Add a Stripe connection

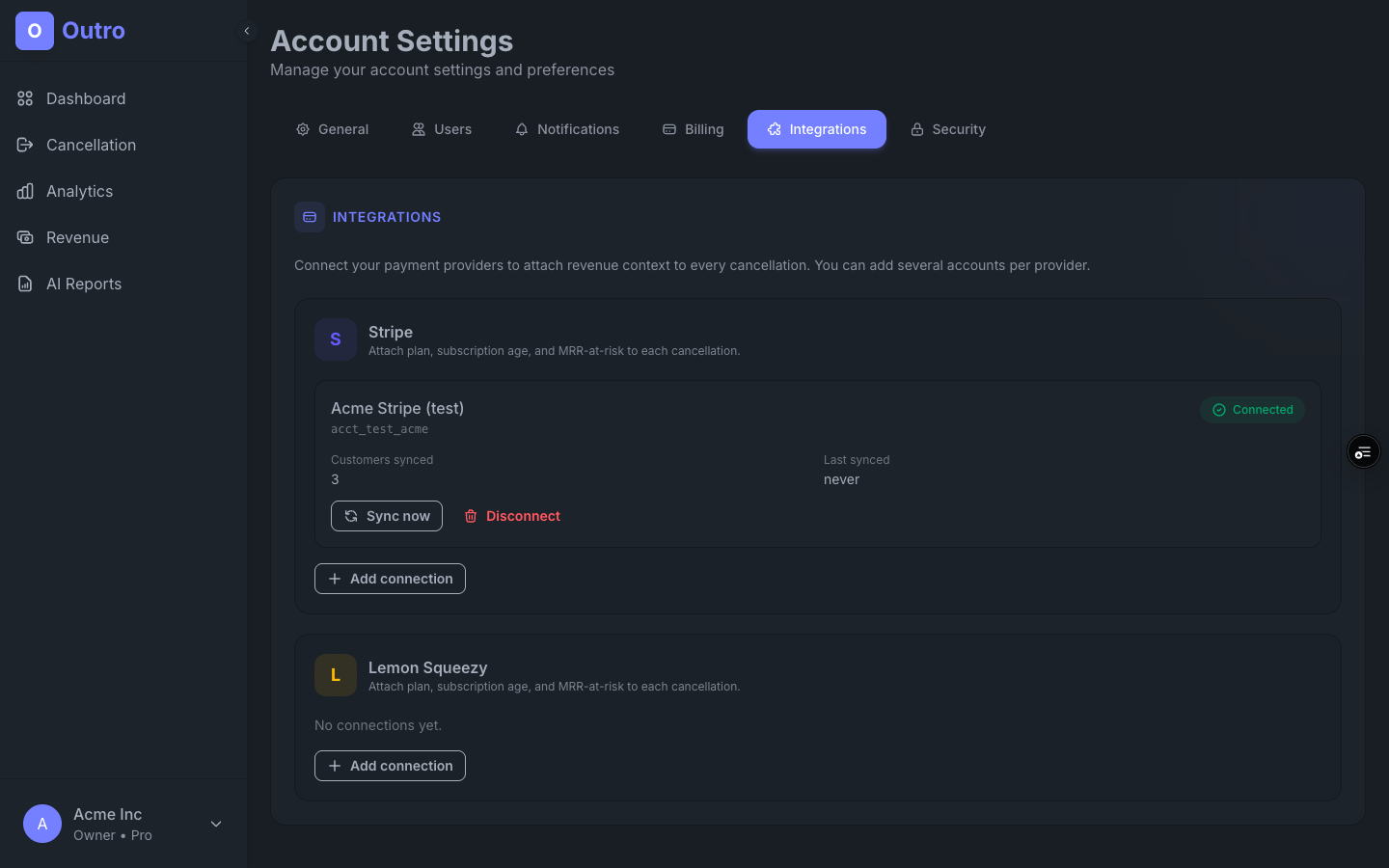click(390, 579)
